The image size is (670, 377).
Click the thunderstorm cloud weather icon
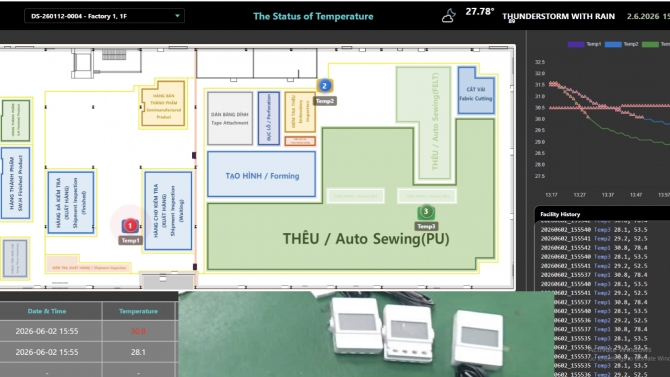[x=448, y=16]
